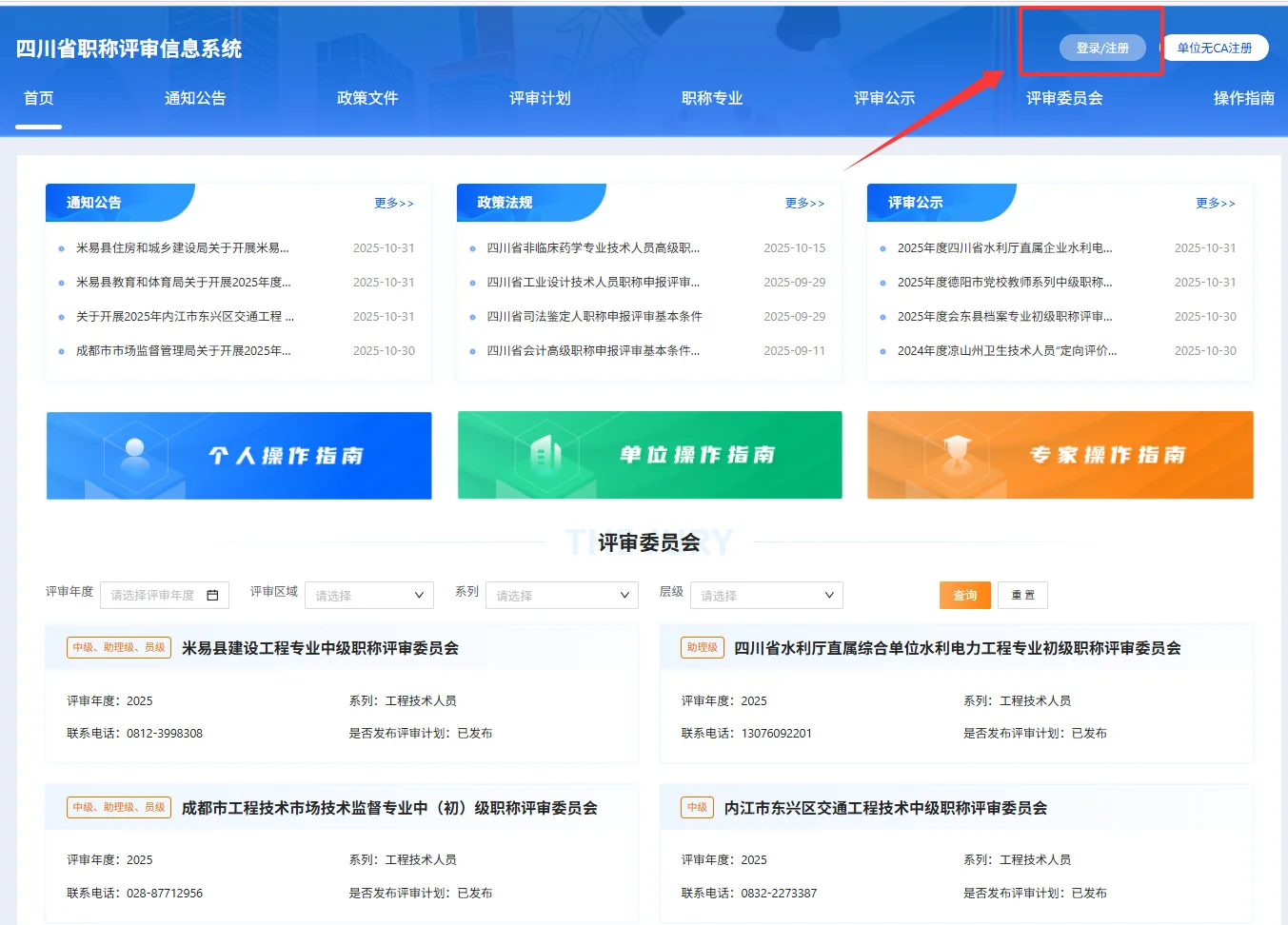Click the 登录/注册 button

pyautogui.click(x=1103, y=47)
